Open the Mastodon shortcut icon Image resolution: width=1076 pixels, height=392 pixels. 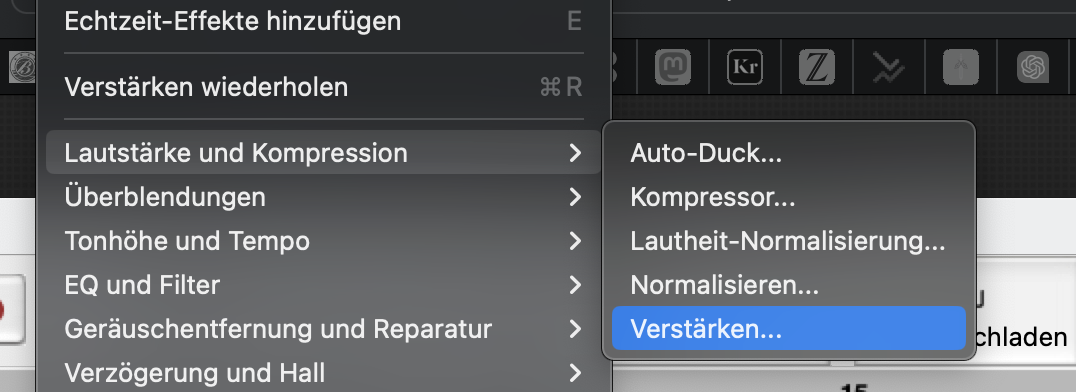click(672, 67)
